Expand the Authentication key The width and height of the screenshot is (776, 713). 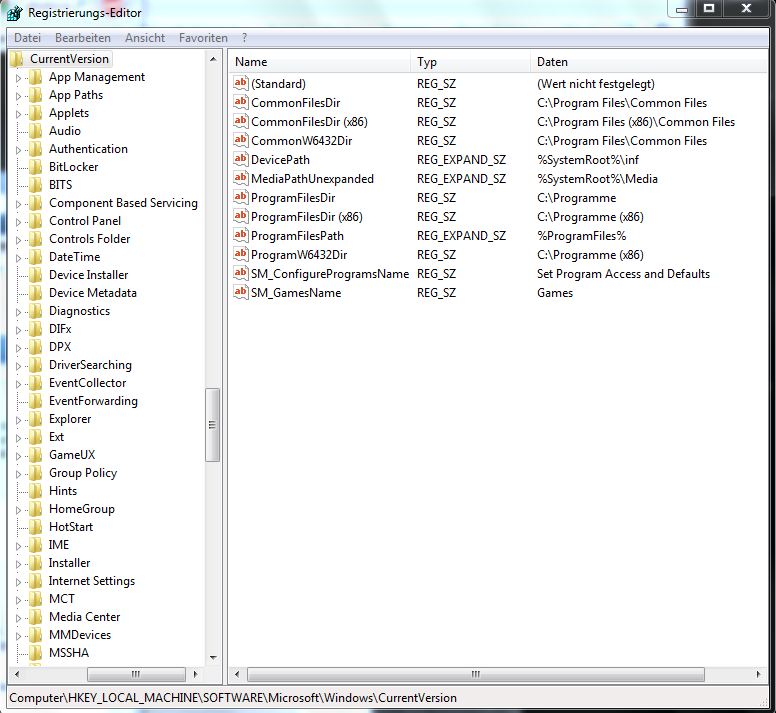pos(18,149)
